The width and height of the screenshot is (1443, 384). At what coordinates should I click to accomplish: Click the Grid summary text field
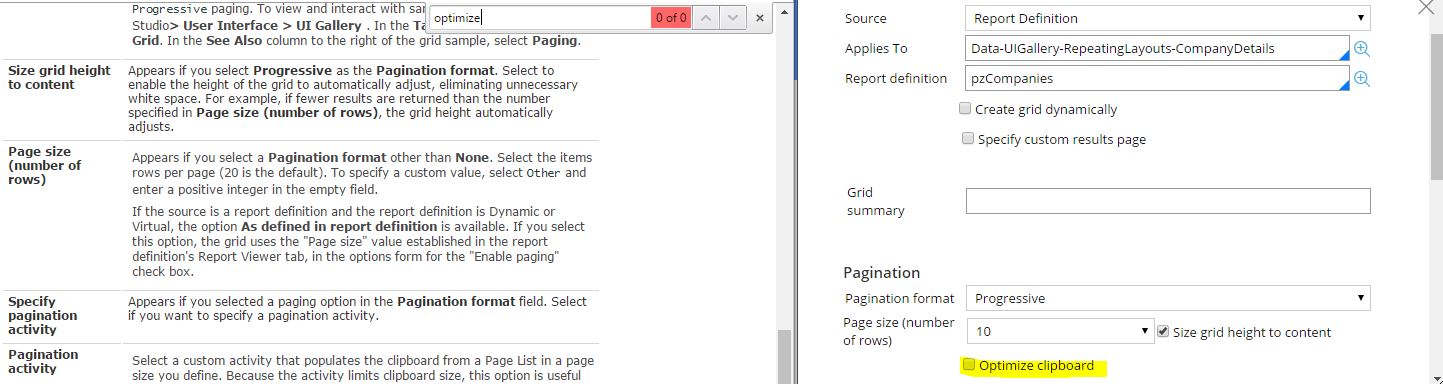tap(1168, 201)
